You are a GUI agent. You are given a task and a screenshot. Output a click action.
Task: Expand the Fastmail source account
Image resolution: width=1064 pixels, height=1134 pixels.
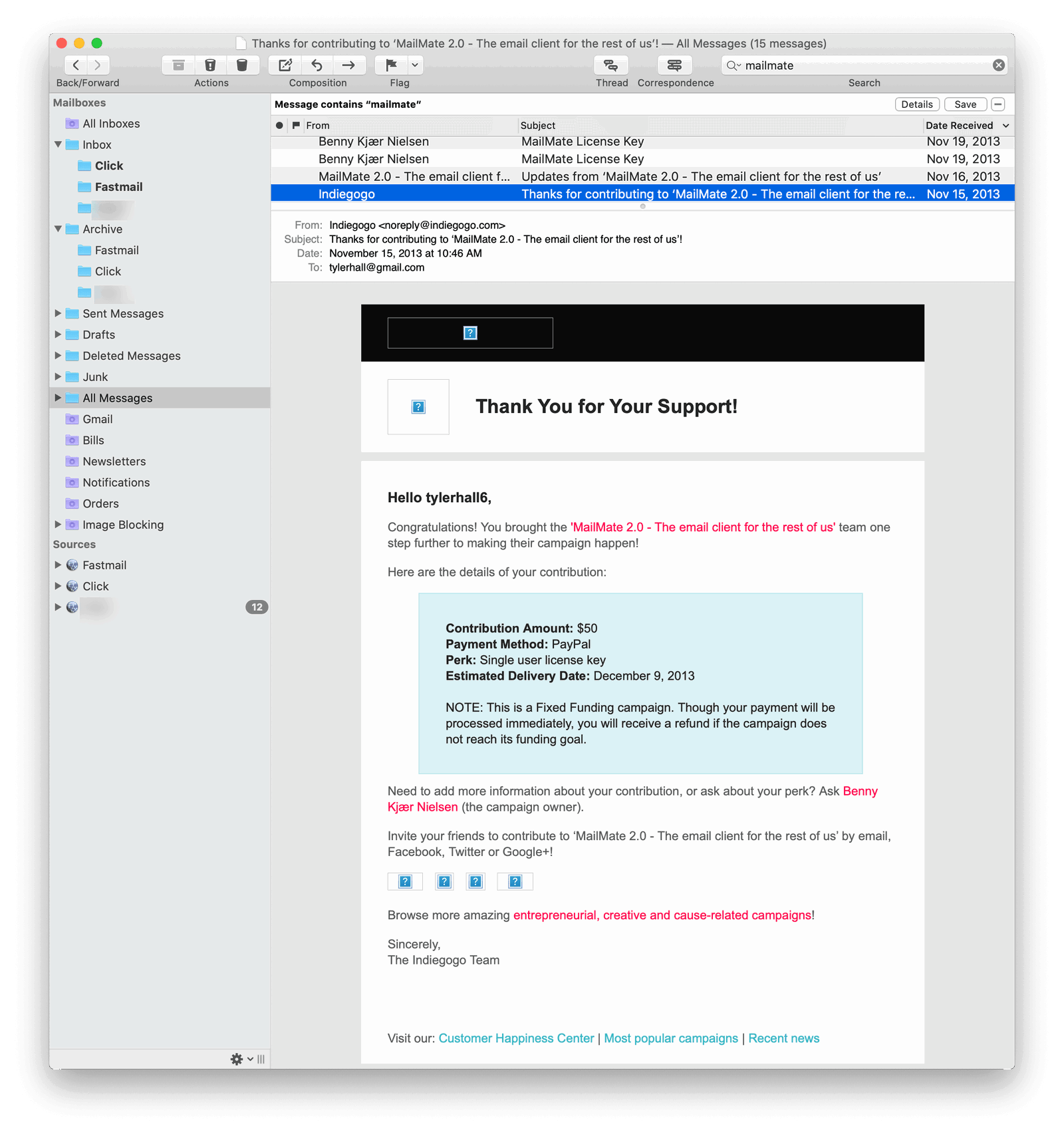coord(58,565)
